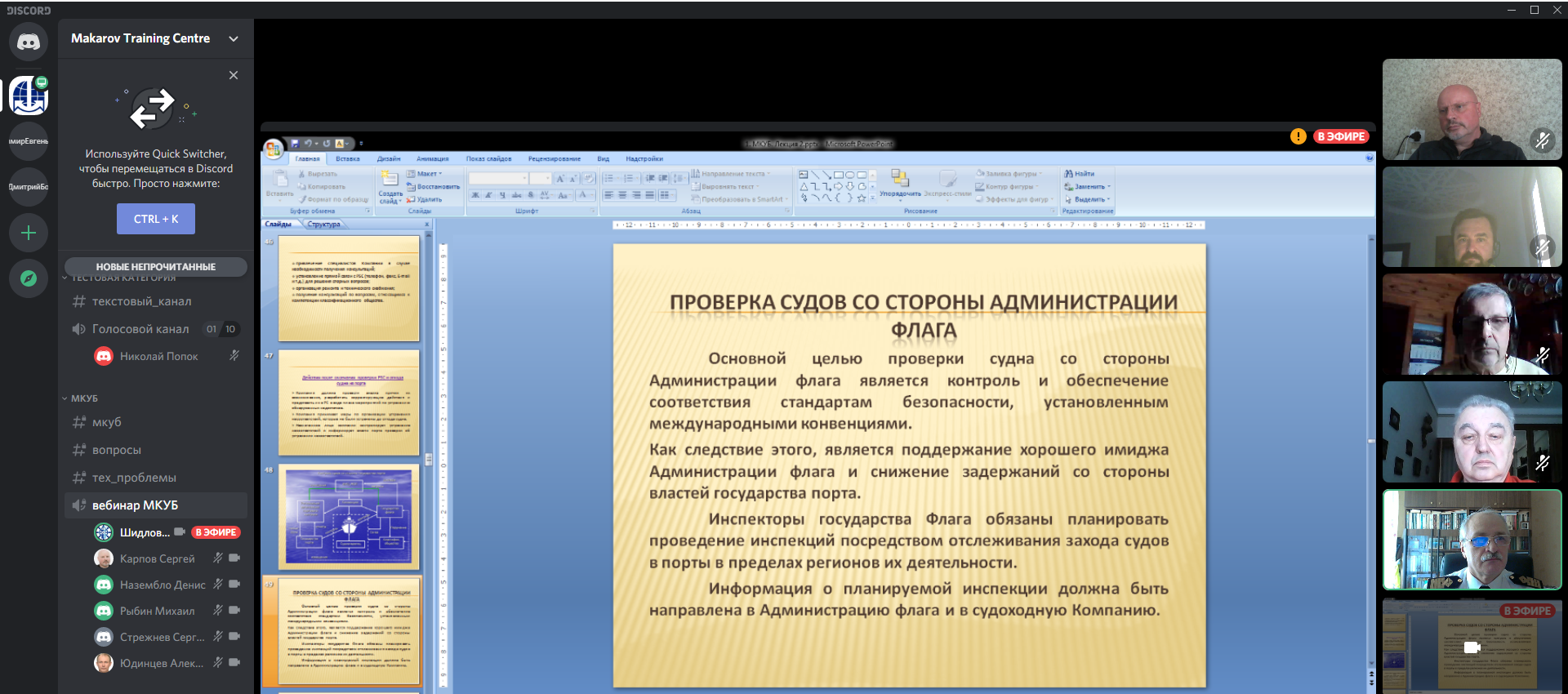Screen dimensions: 1568x694
Task: Select the Makarov Training Centre server icon
Action: [x=29, y=96]
